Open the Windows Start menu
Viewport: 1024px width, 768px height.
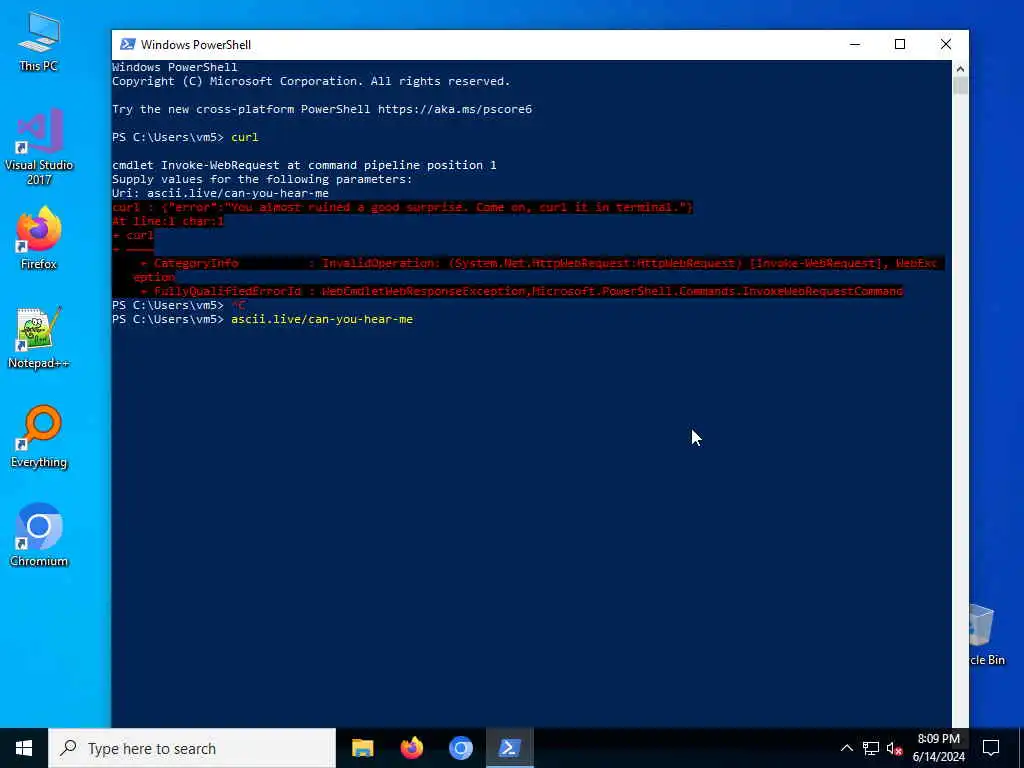pyautogui.click(x=24, y=748)
